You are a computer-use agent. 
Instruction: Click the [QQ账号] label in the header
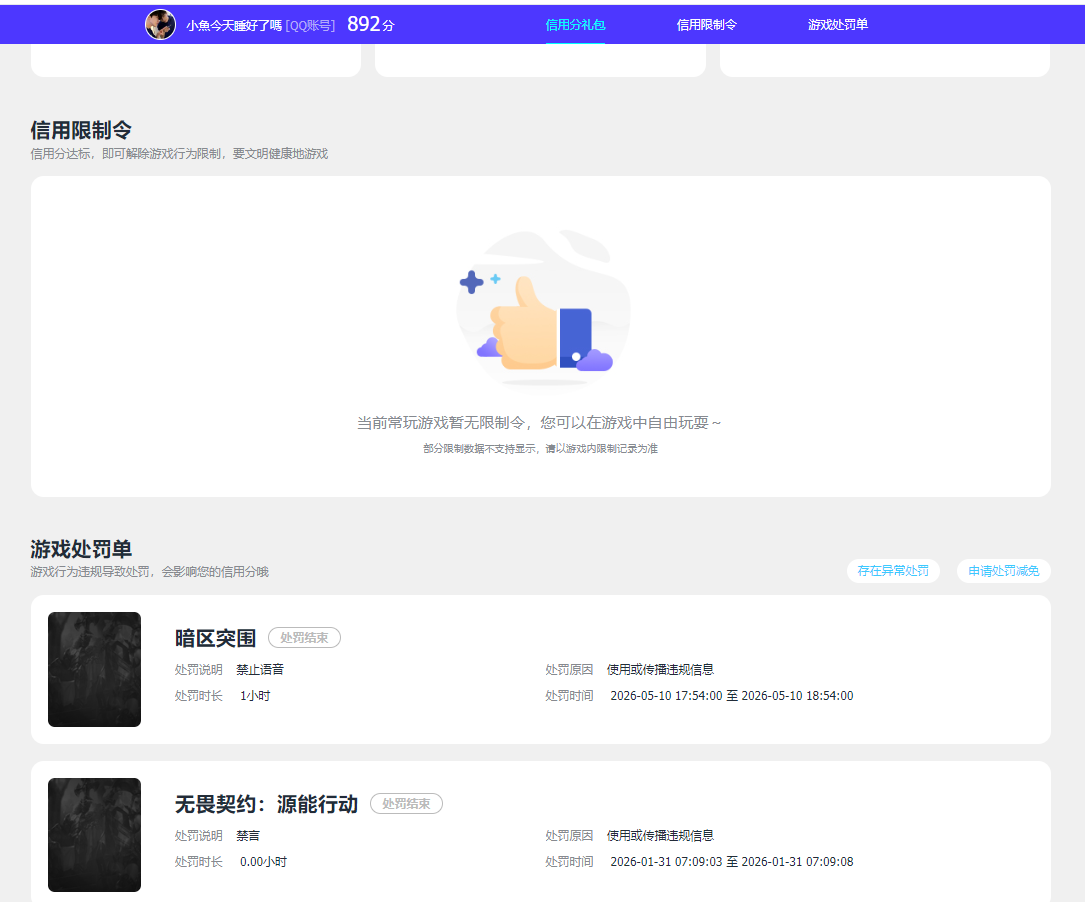[x=310, y=26]
